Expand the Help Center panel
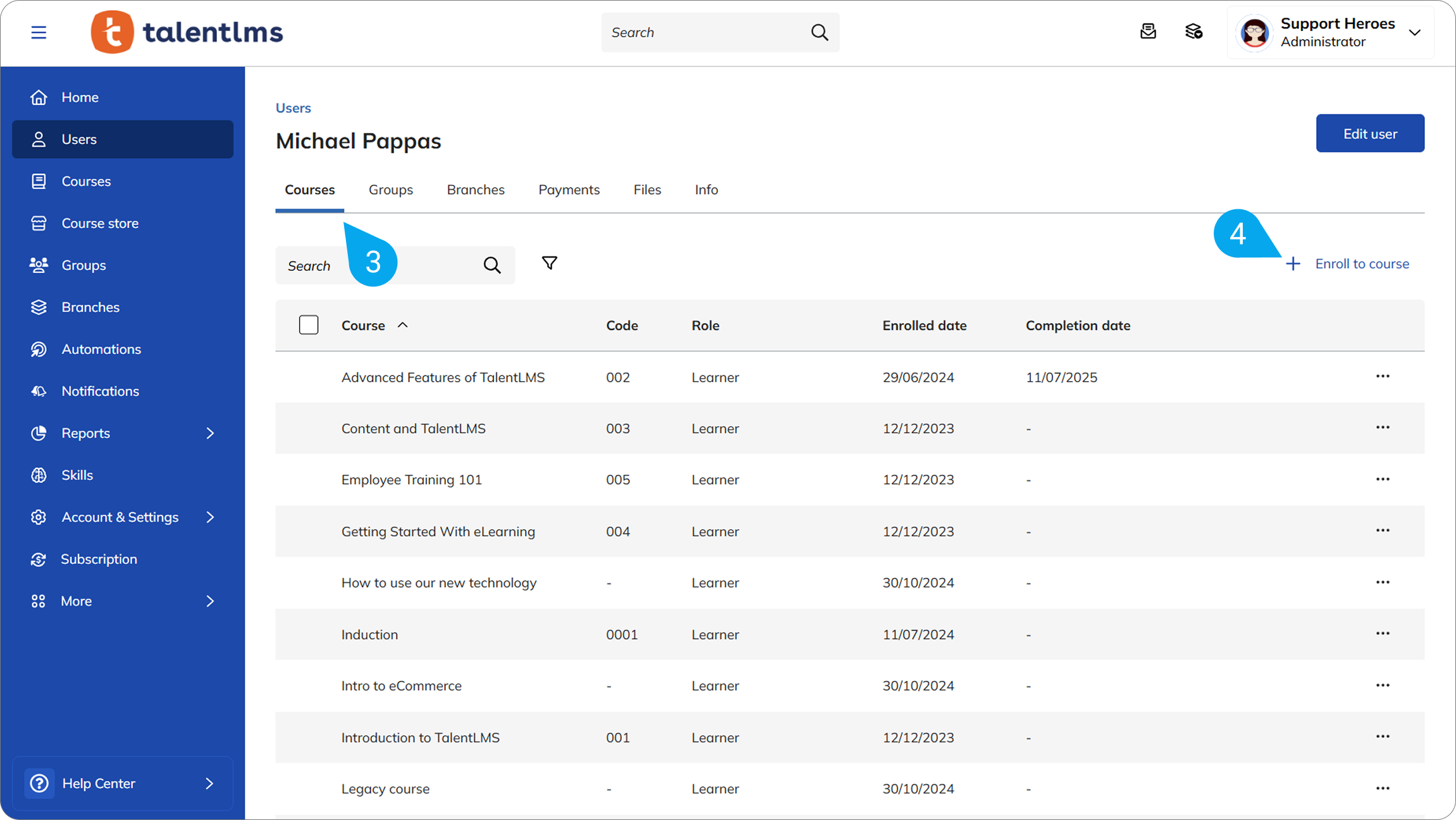This screenshot has width=1456, height=820. click(209, 783)
